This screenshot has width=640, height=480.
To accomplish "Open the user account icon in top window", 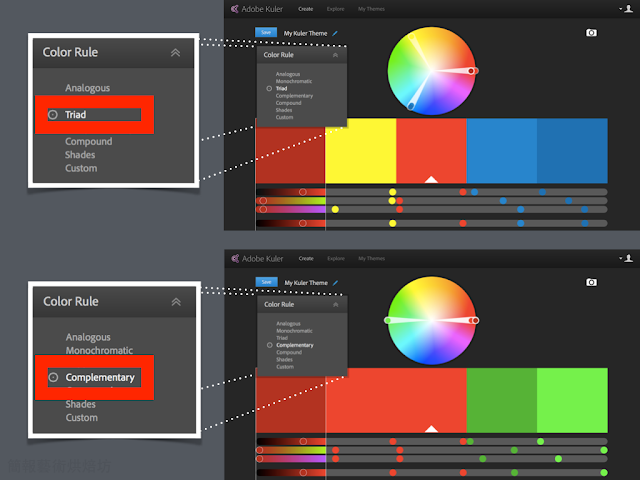I will point(629,9).
